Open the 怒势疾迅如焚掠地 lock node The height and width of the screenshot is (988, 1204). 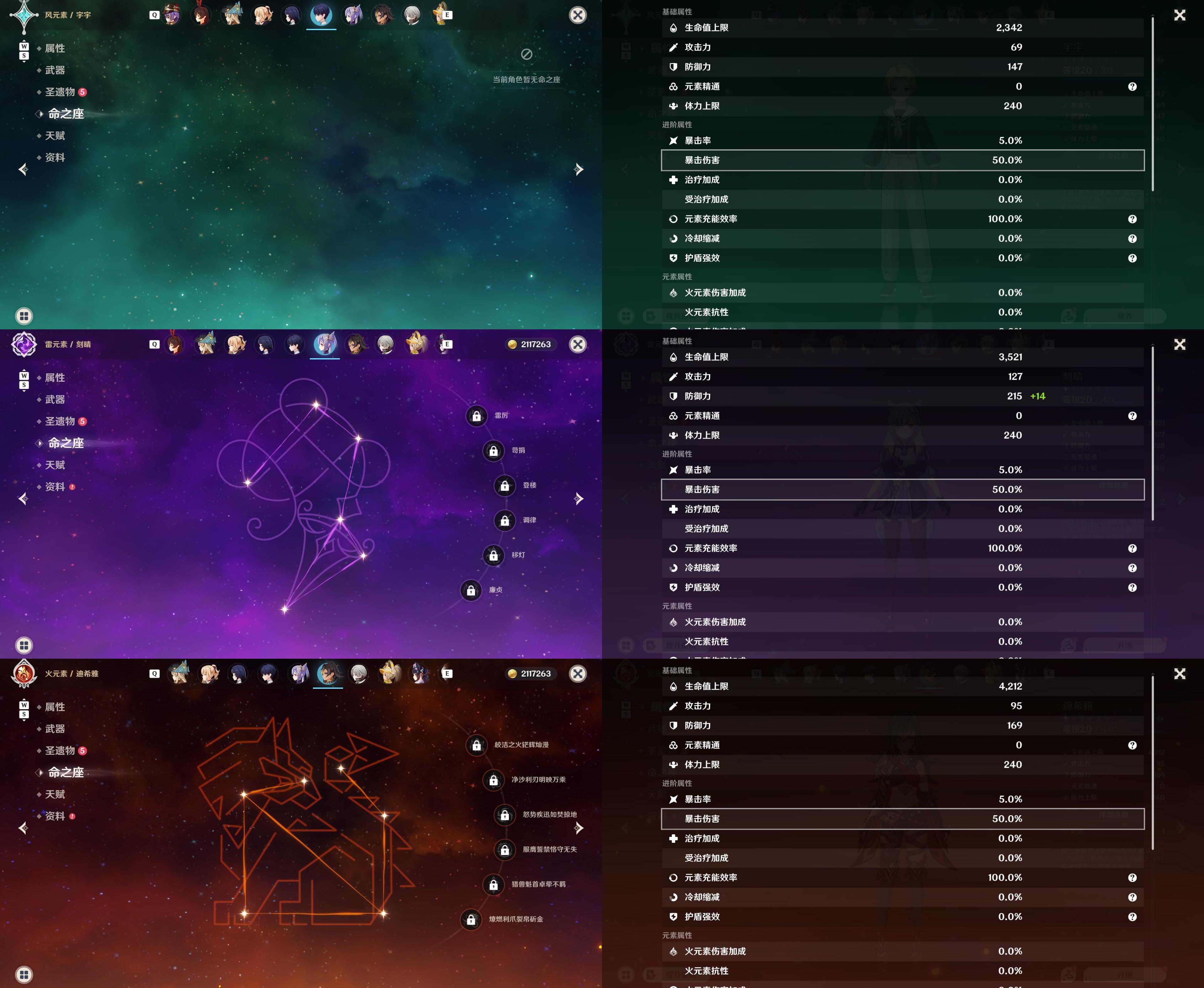tap(505, 815)
